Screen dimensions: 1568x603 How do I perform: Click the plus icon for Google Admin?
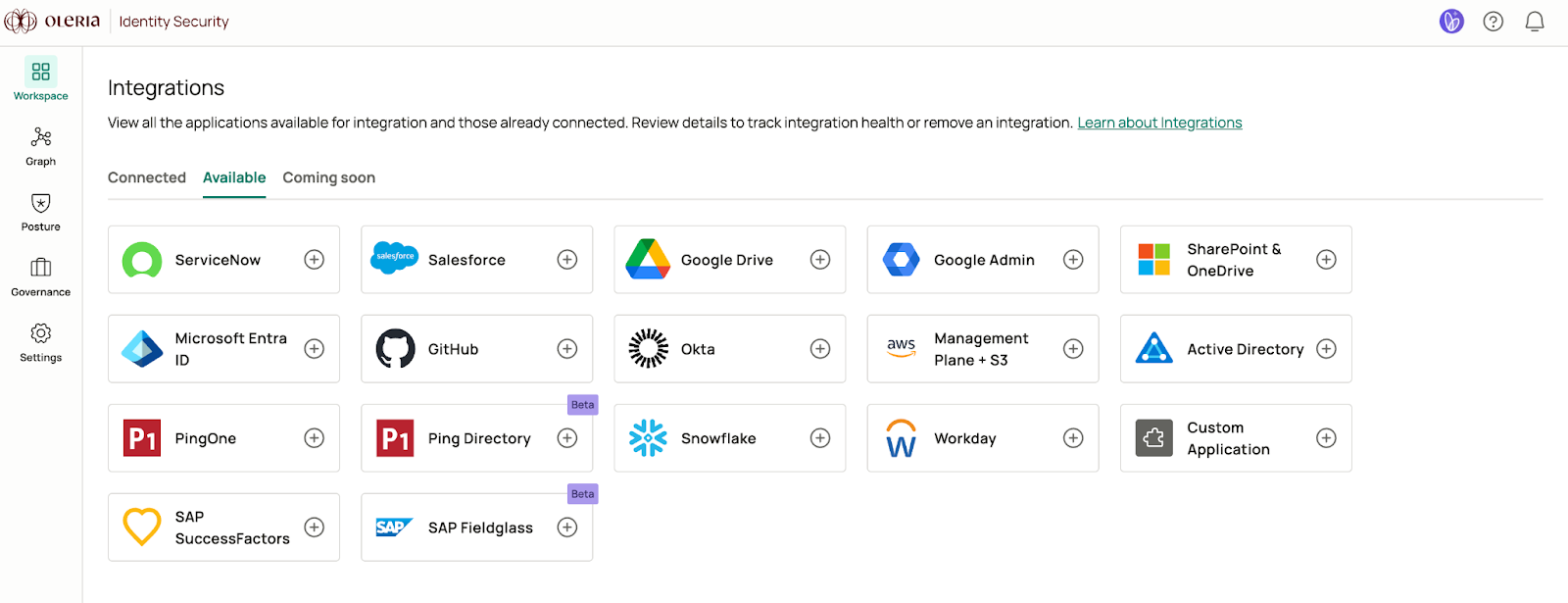pyautogui.click(x=1073, y=260)
